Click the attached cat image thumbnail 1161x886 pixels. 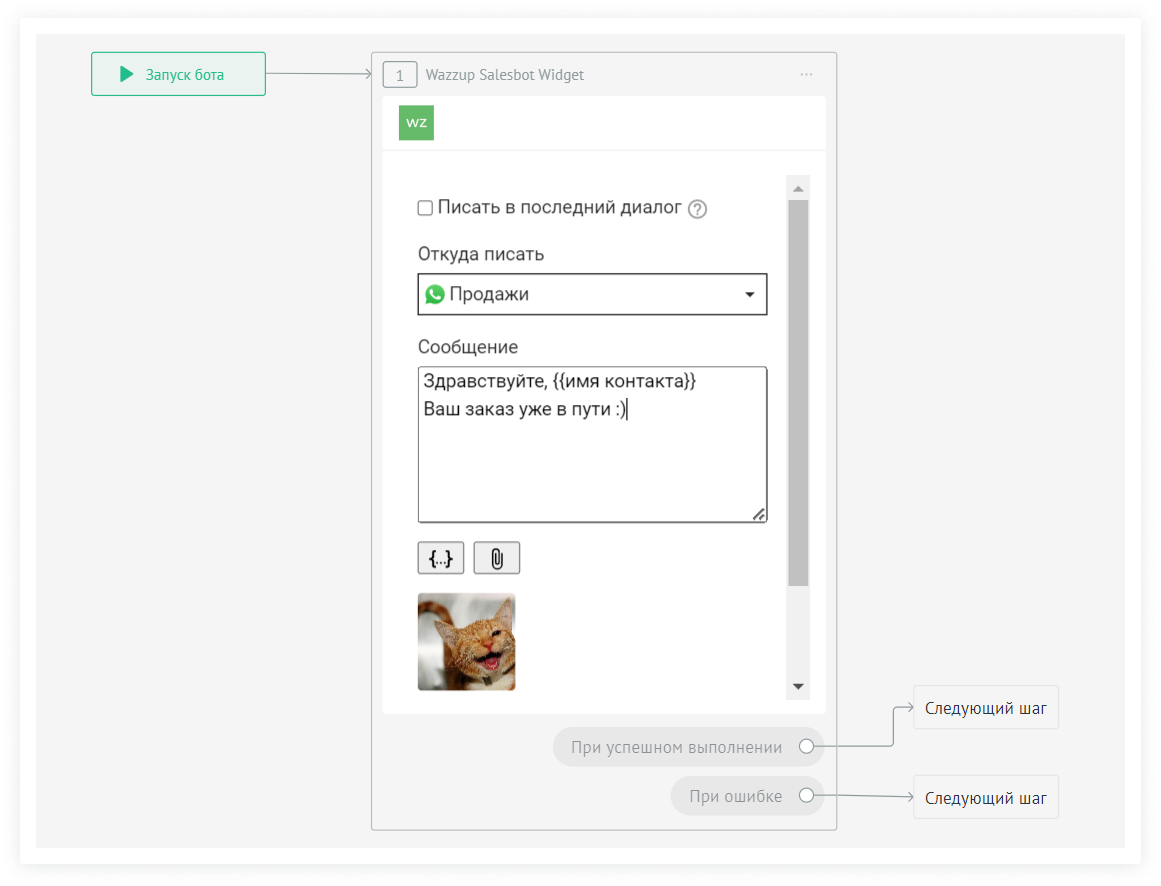466,642
